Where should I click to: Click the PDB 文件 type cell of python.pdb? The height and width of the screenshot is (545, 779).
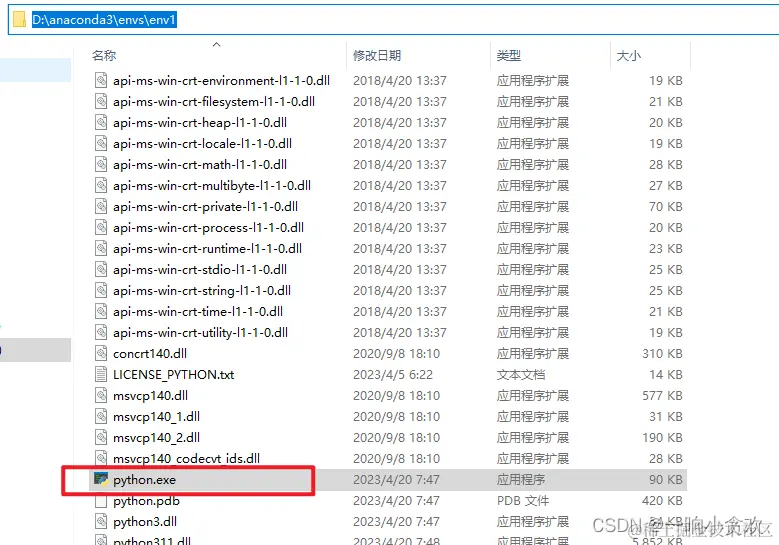(523, 501)
